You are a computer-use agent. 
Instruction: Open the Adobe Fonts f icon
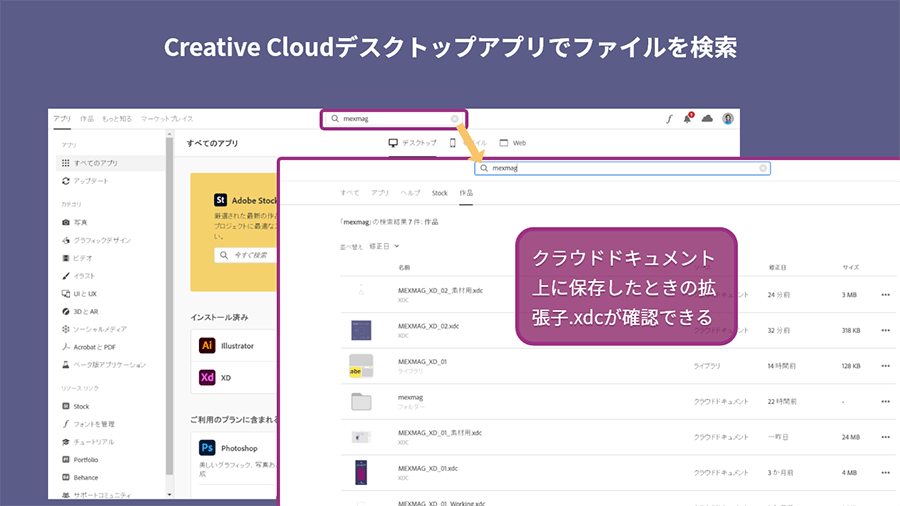pos(668,119)
